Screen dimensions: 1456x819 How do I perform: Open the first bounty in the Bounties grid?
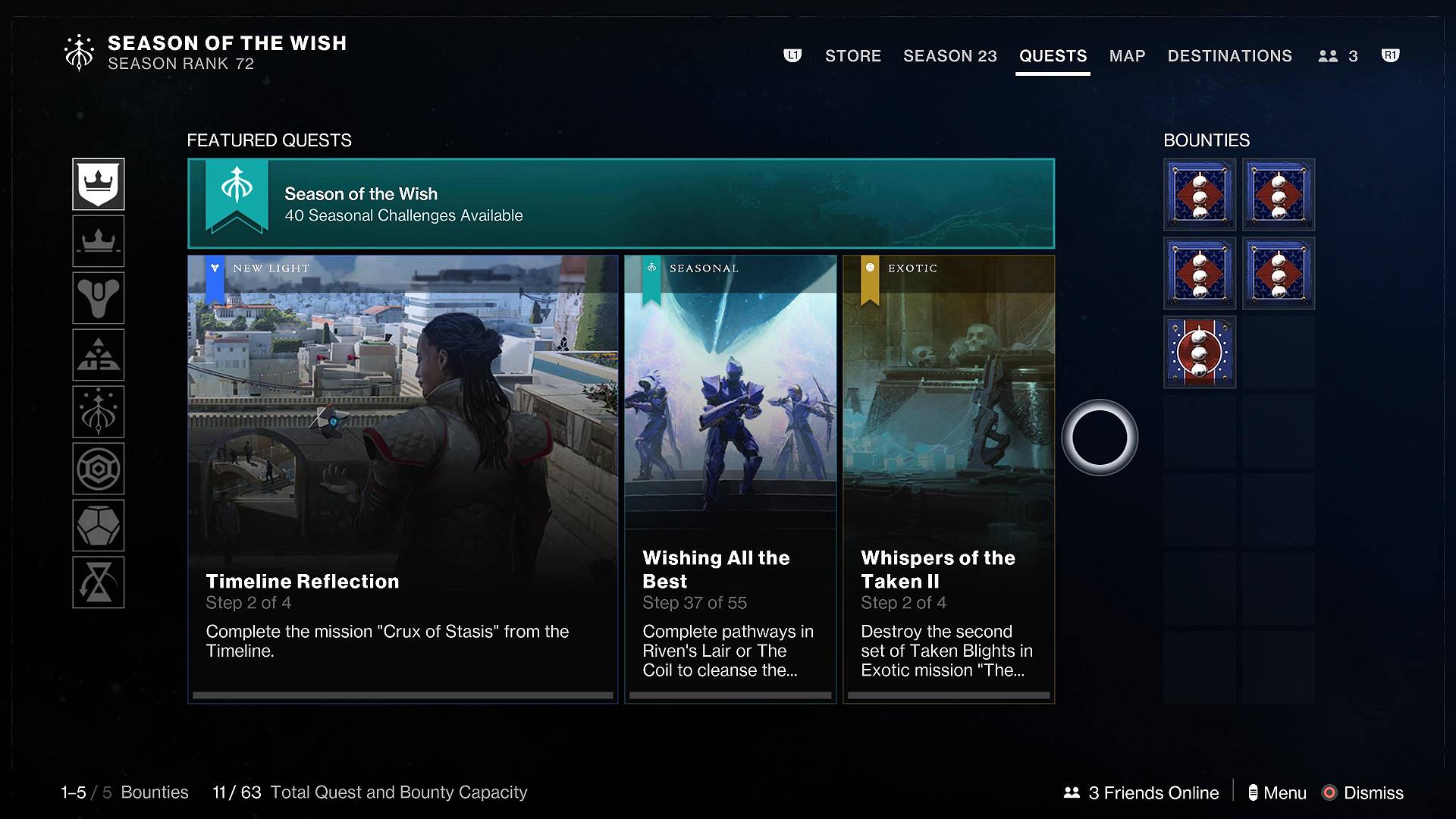click(1199, 194)
